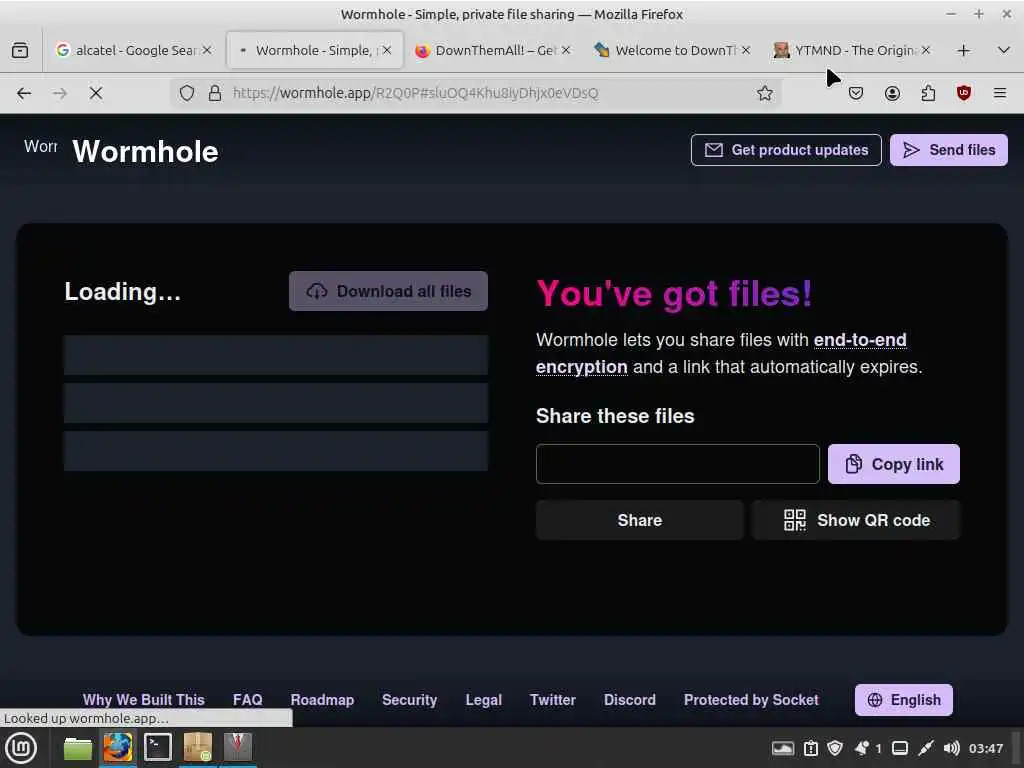
Task: Open the Pocket save icon
Action: [856, 93]
